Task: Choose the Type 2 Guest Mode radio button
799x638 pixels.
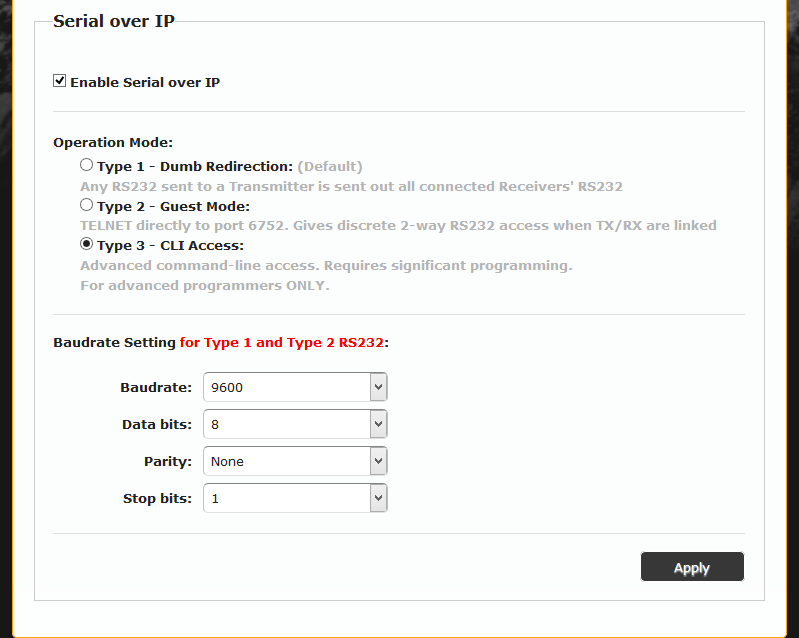Action: (x=87, y=205)
